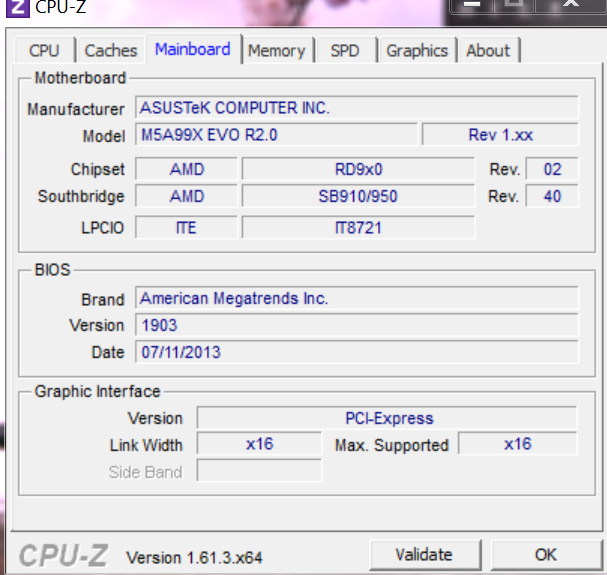The height and width of the screenshot is (575, 607).
Task: Select the BIOS Version 1903 field
Action: 357,325
